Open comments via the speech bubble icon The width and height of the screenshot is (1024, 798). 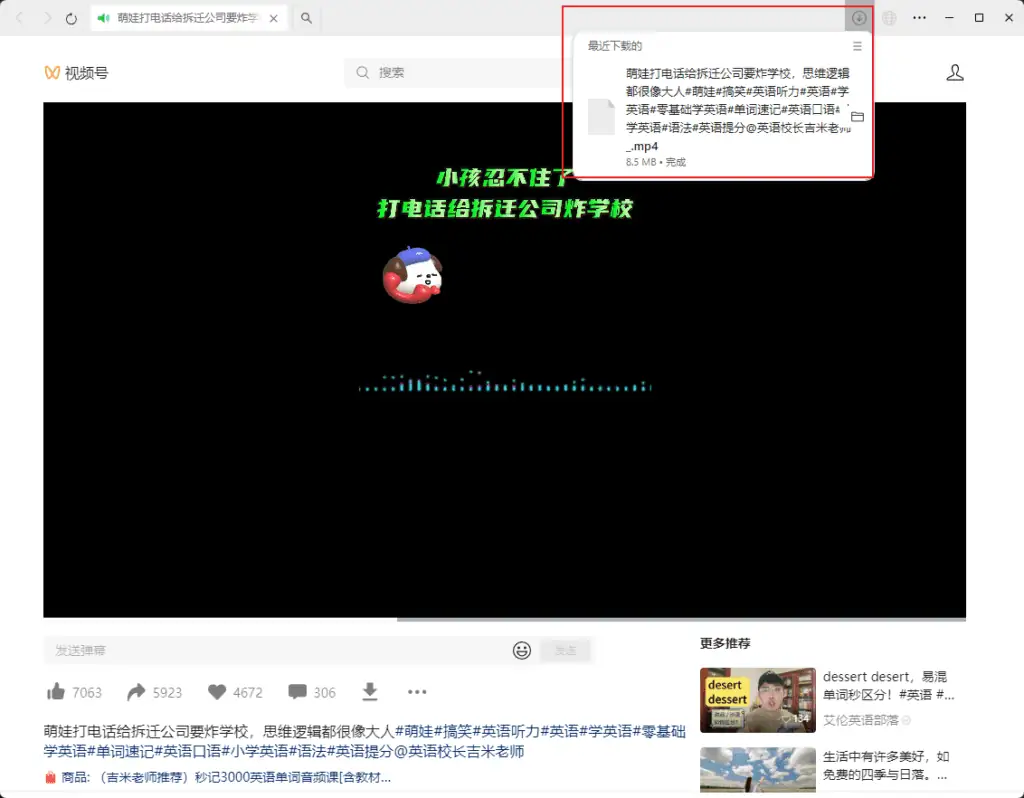295,691
